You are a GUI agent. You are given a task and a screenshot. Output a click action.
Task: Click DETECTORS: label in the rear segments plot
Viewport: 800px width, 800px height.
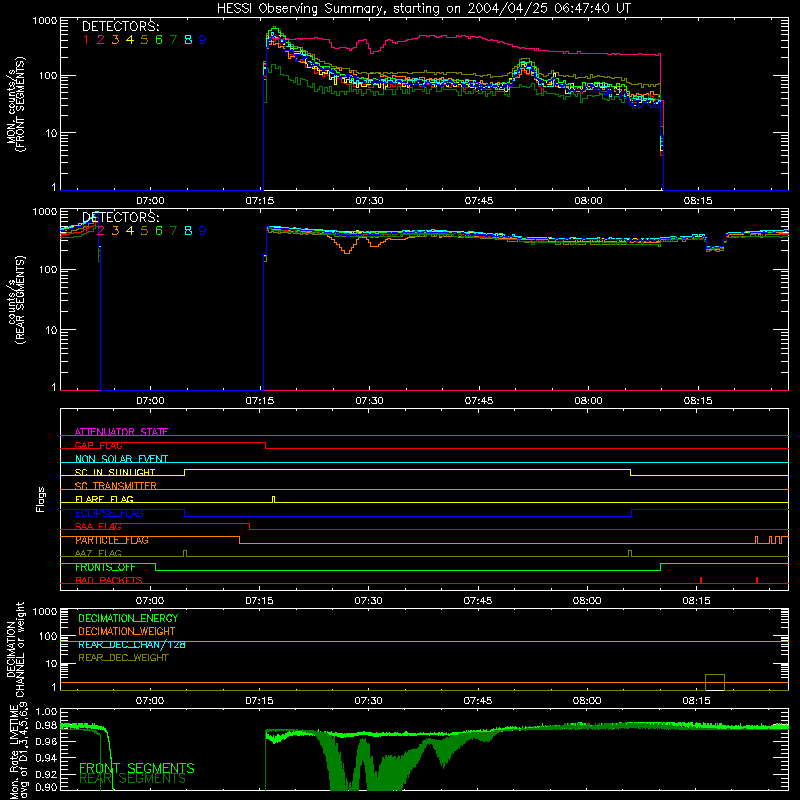point(120,217)
